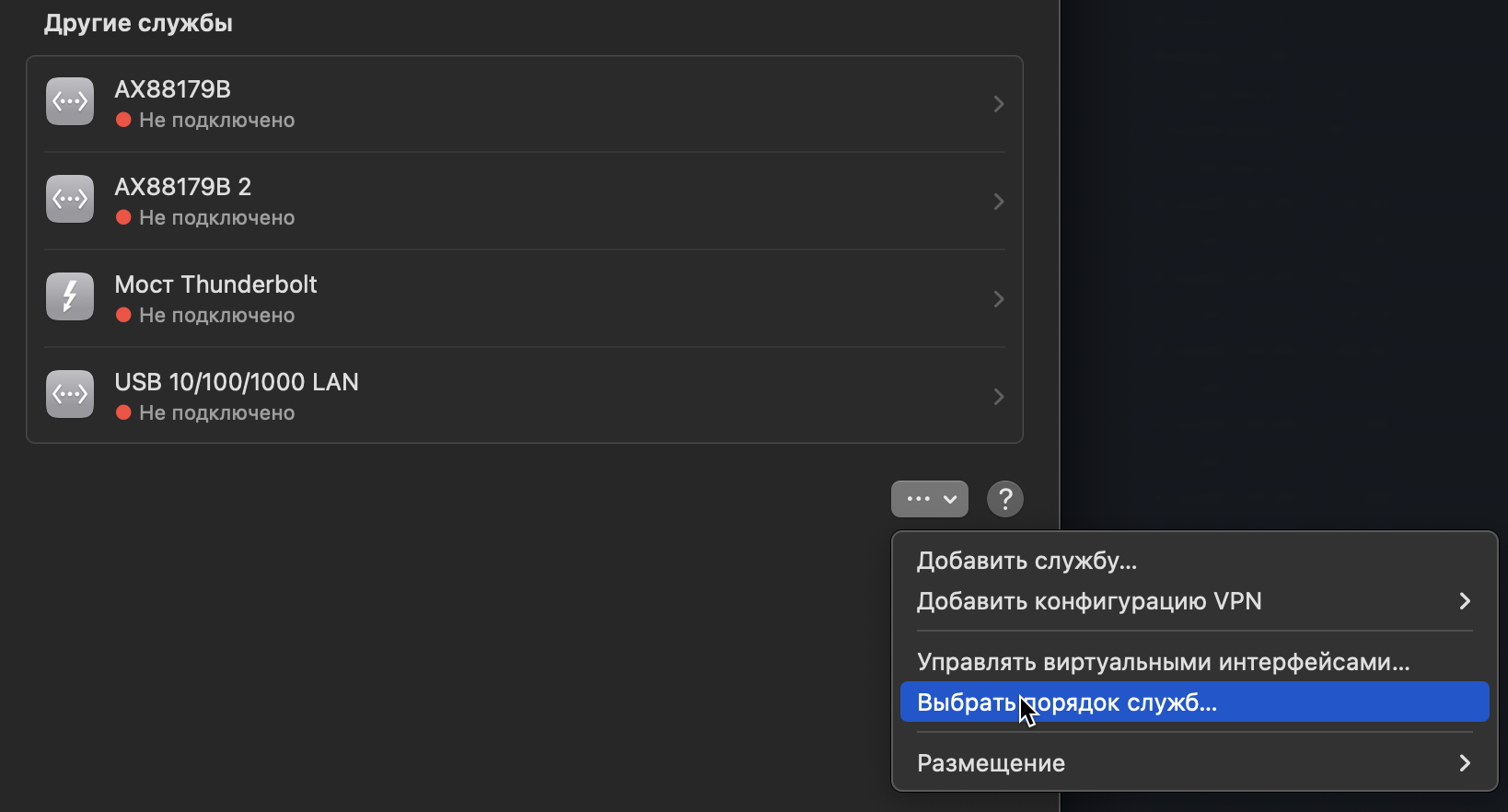Click the red dot near USB 10/100/1000 LAN
The width and height of the screenshot is (1508, 812).
(x=123, y=412)
